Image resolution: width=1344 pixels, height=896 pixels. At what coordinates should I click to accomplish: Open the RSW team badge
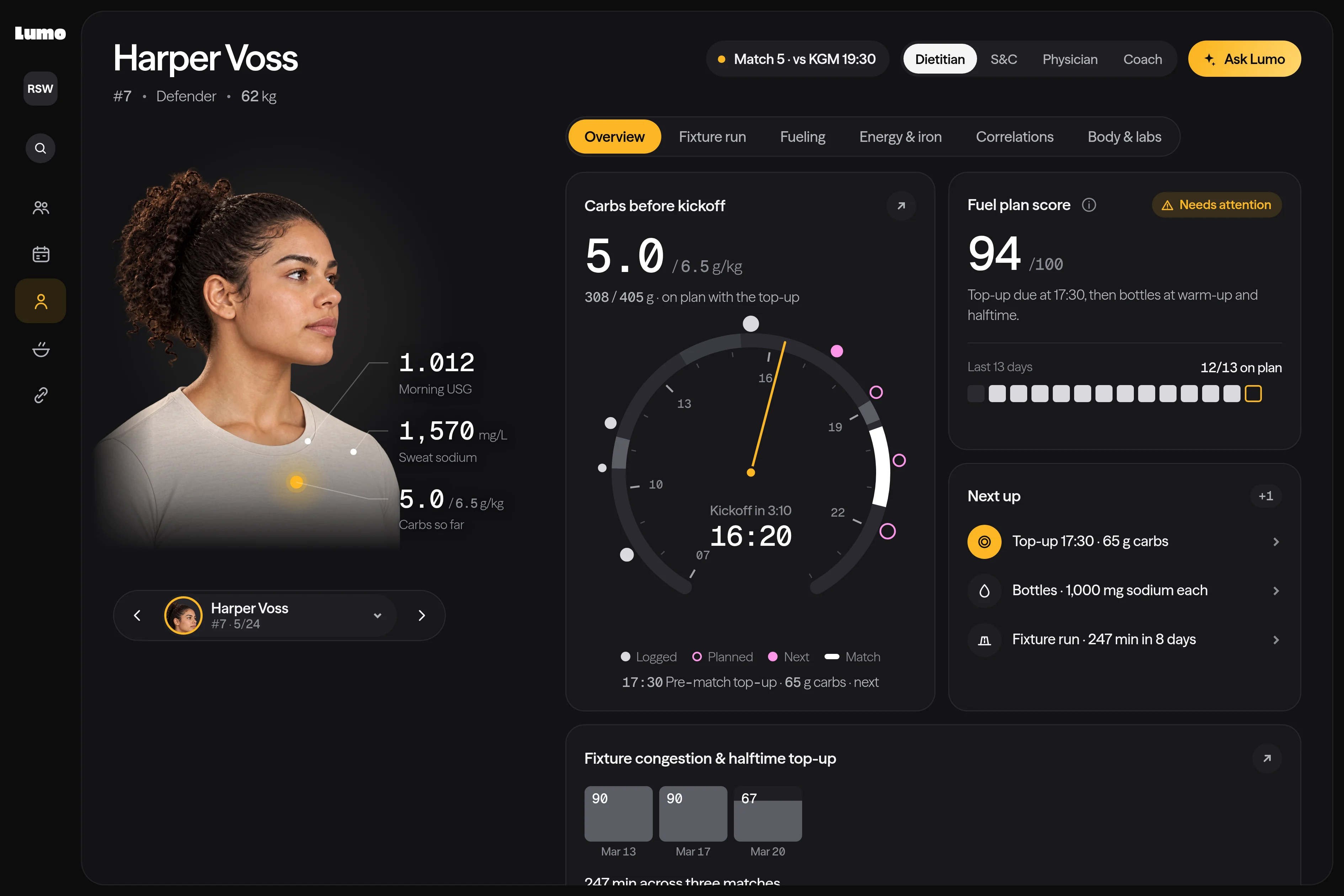point(40,89)
